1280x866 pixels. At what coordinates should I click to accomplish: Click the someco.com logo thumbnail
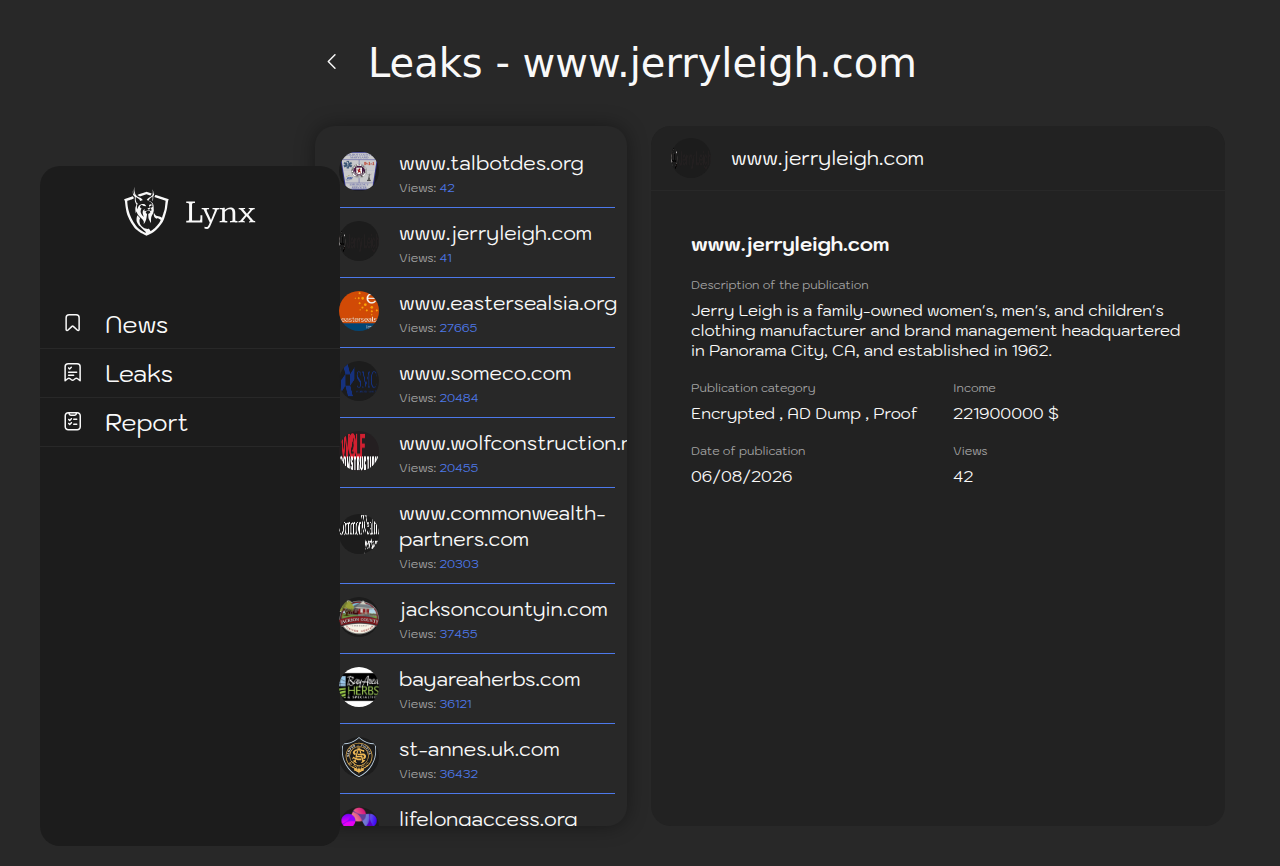359,381
